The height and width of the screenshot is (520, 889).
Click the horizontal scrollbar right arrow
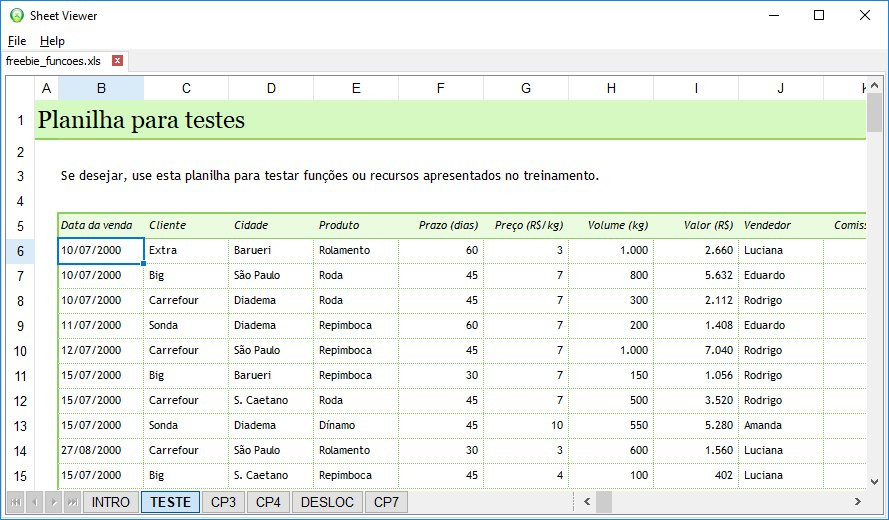857,502
